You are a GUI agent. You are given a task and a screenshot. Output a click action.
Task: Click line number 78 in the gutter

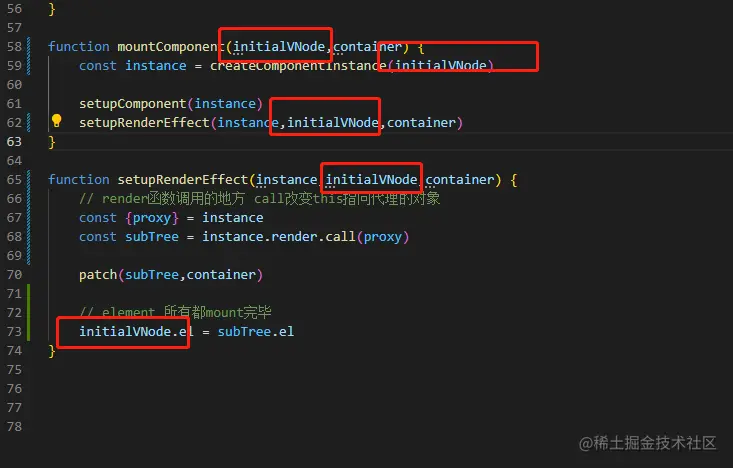coord(14,426)
